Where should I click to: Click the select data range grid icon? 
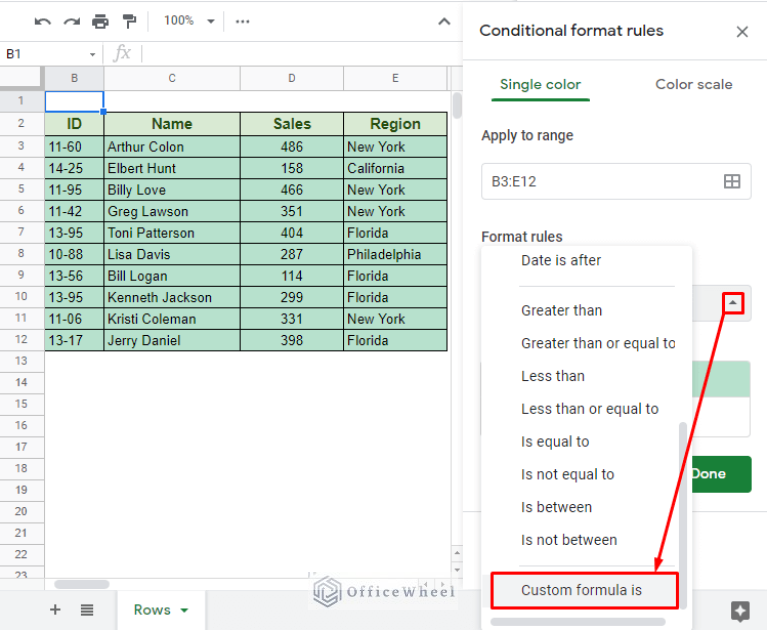[x=732, y=181]
